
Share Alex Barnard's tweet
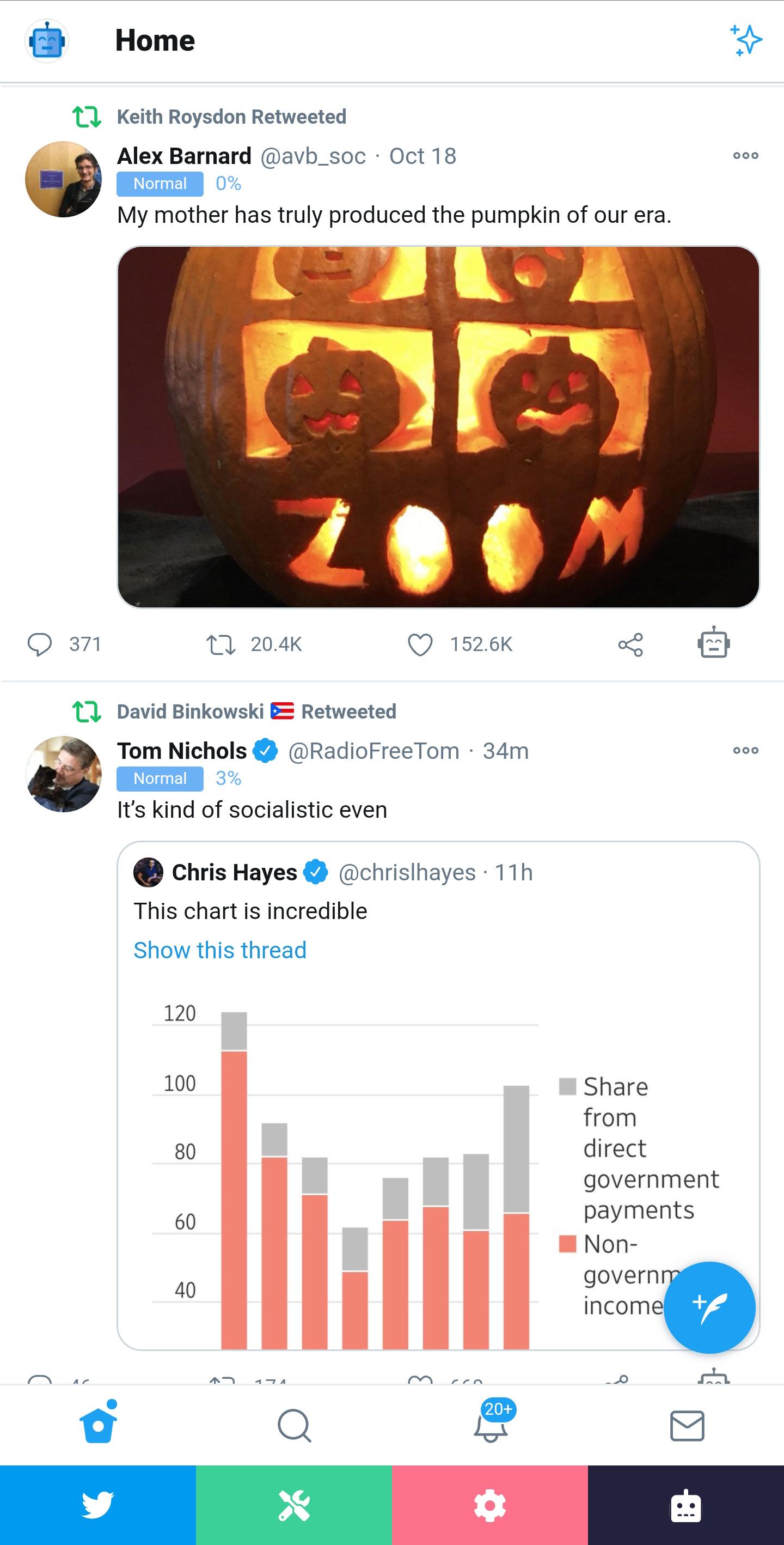630,645
